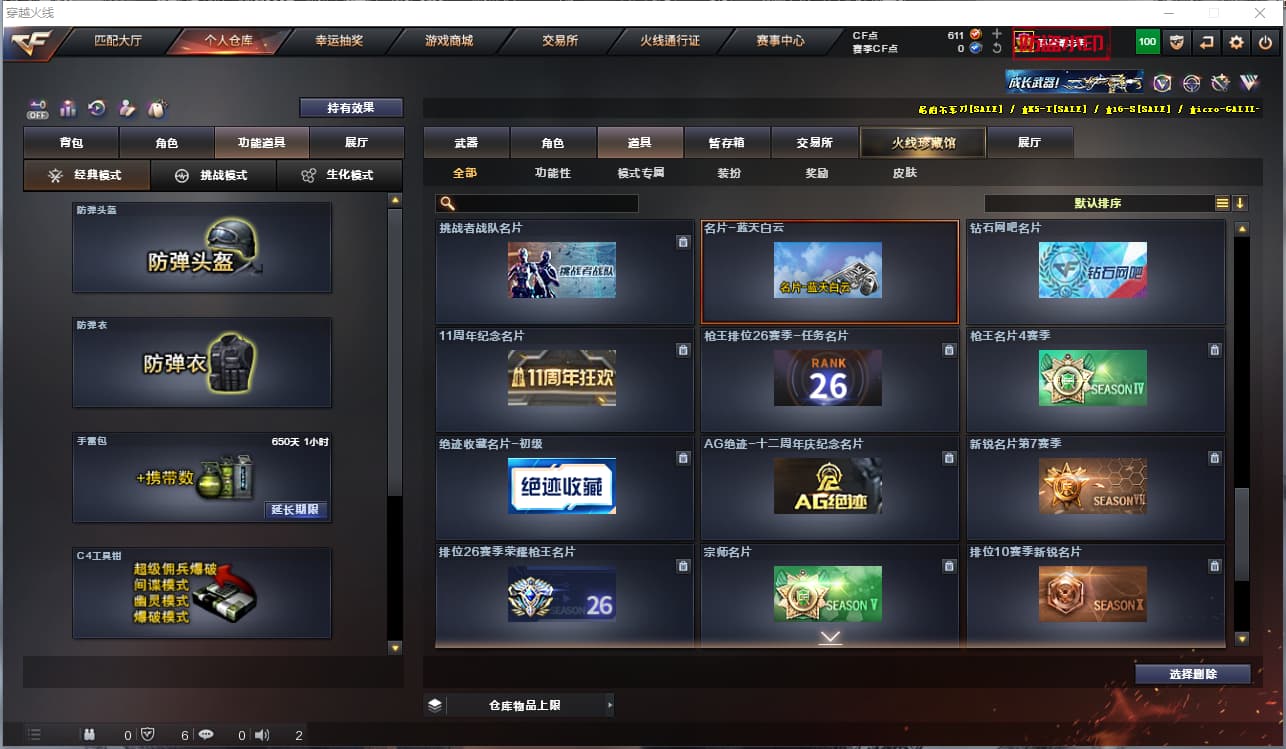Open the shield badge icon in top bar
This screenshot has height=749, width=1286.
click(1177, 42)
